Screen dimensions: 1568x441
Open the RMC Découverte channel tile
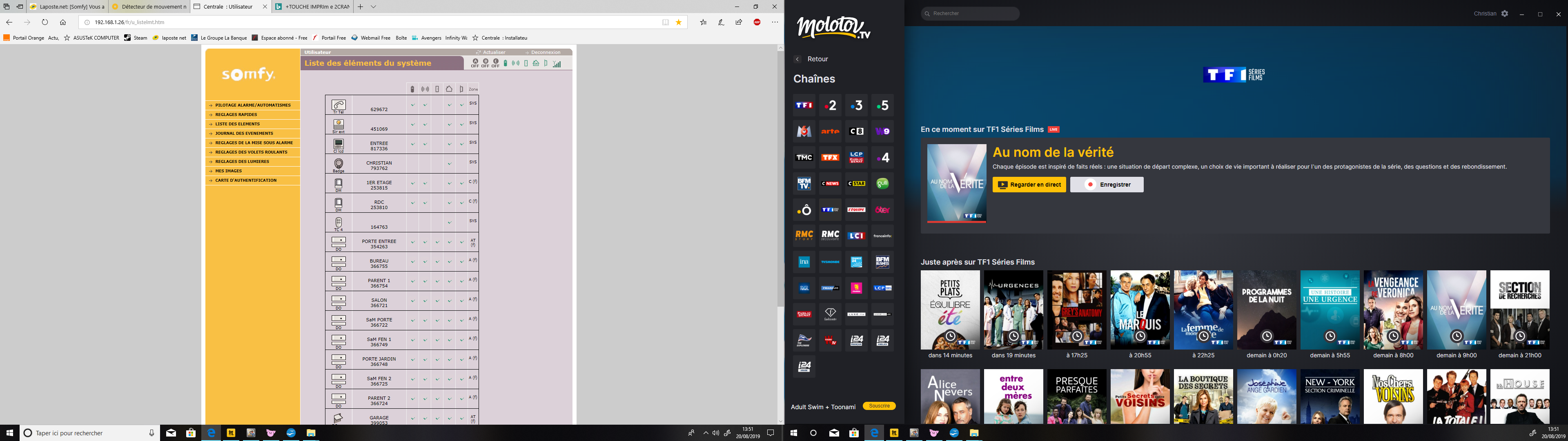[830, 236]
